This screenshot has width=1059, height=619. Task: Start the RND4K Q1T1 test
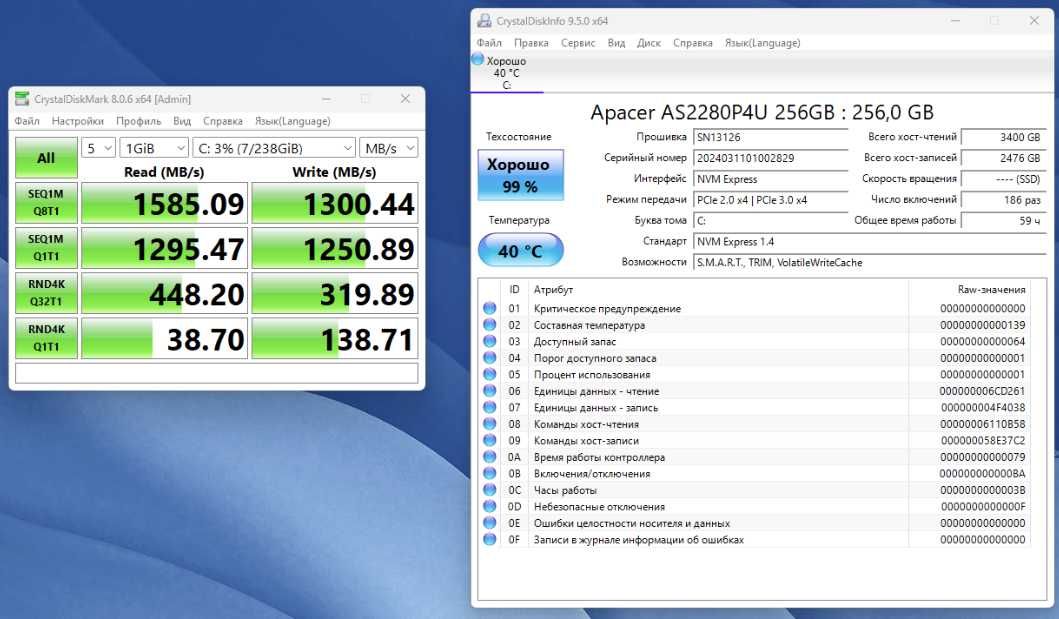tap(46, 338)
